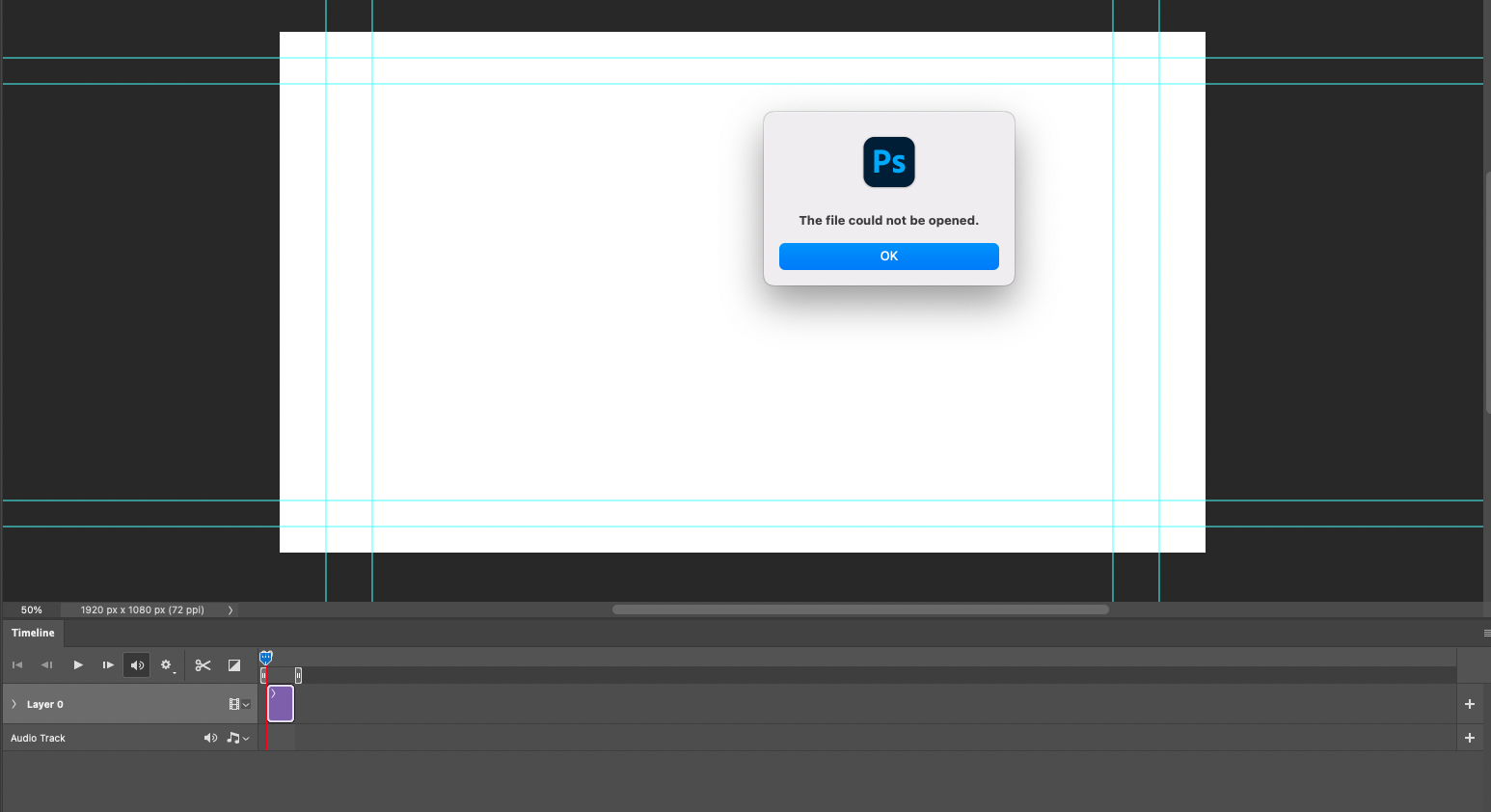This screenshot has width=1491, height=812.
Task: Step back to previous frame
Action: pyautogui.click(x=46, y=664)
